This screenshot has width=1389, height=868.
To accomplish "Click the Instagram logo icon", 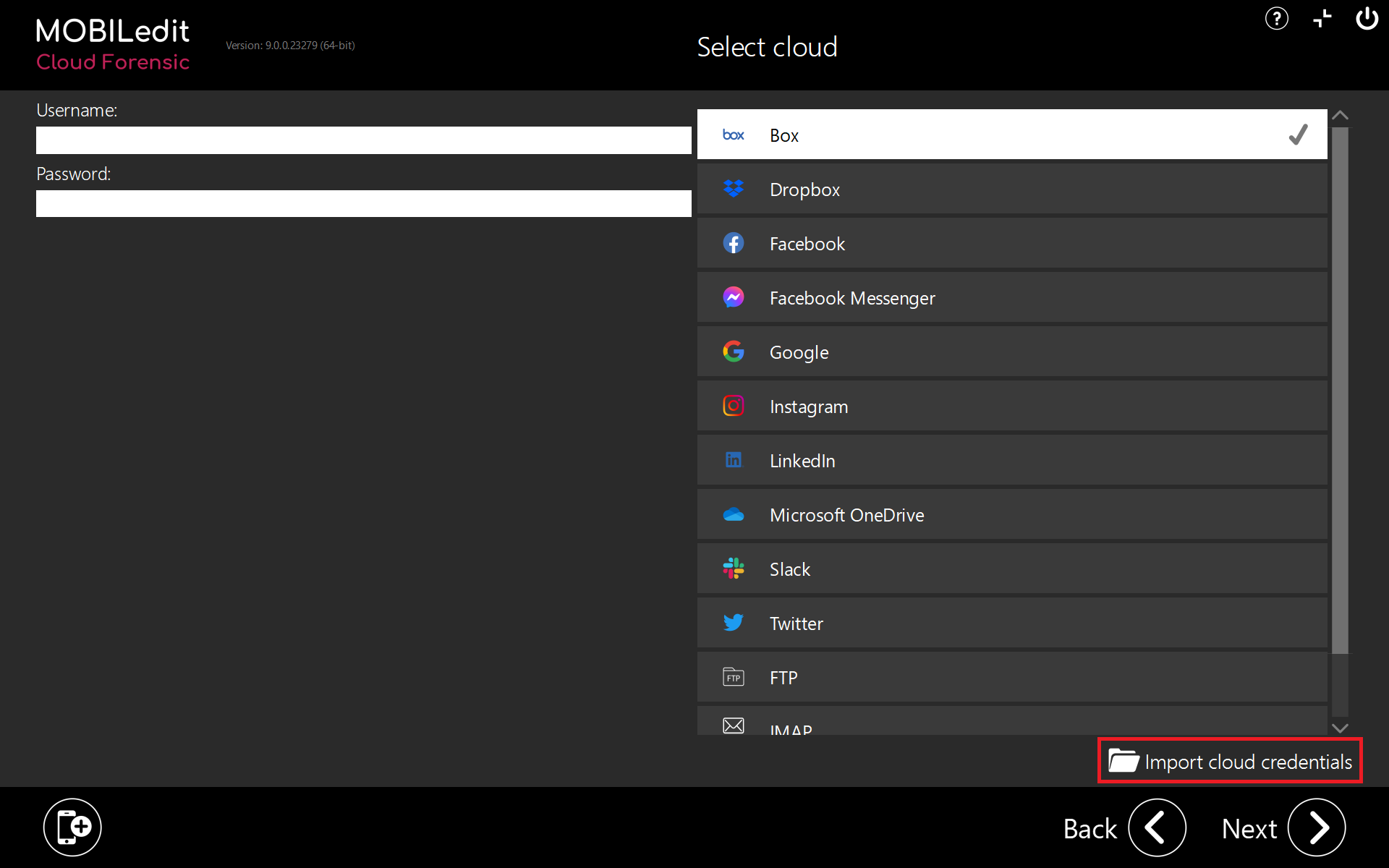I will [x=733, y=406].
